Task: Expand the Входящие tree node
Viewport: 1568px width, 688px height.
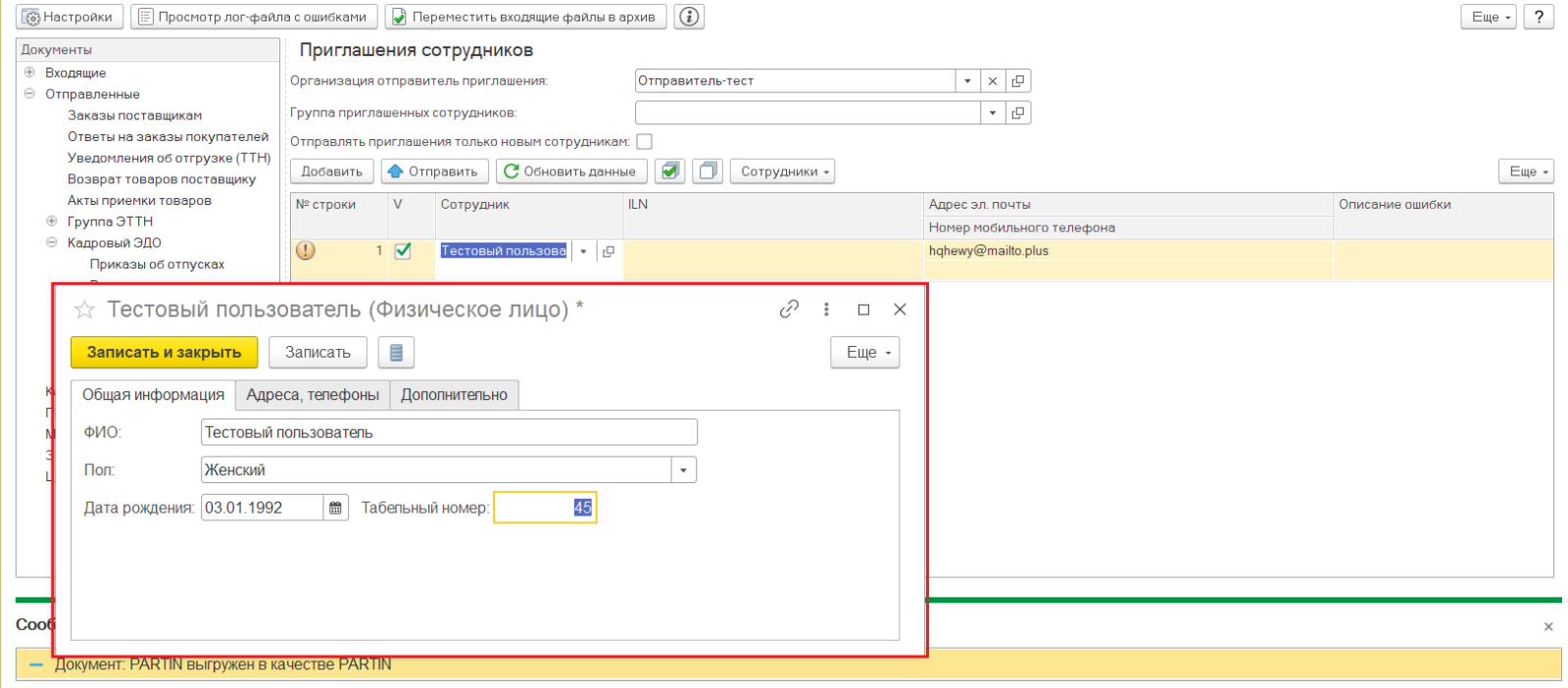Action: pos(29,73)
